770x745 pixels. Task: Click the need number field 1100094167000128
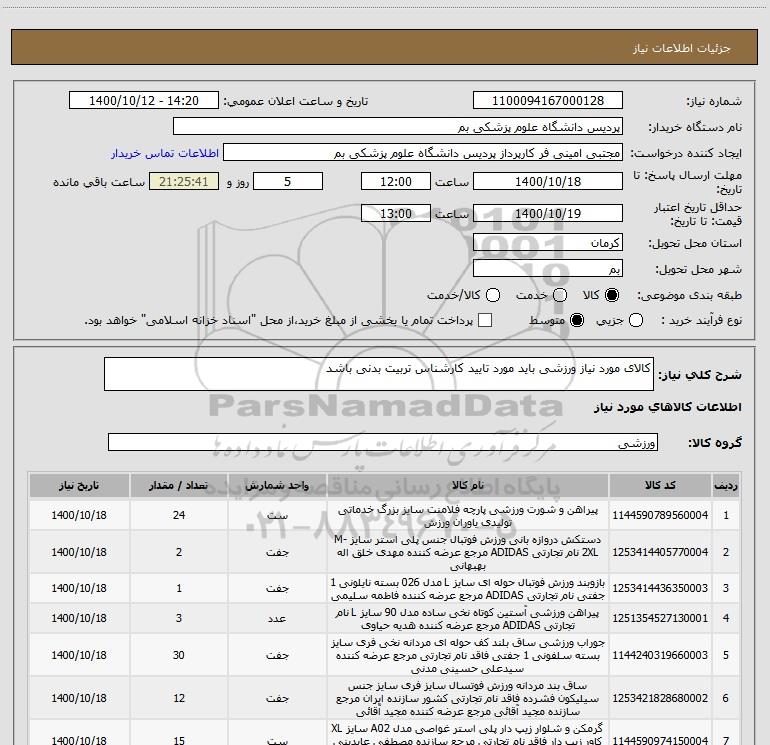click(x=548, y=101)
